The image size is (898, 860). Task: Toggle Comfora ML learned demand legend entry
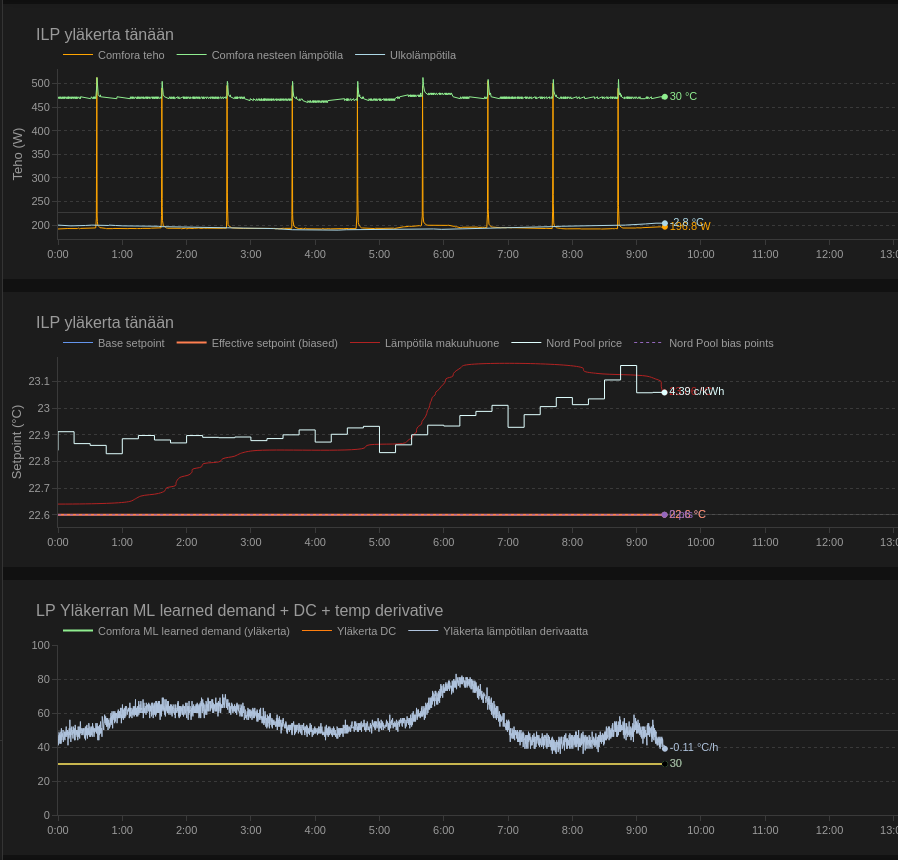click(x=193, y=631)
